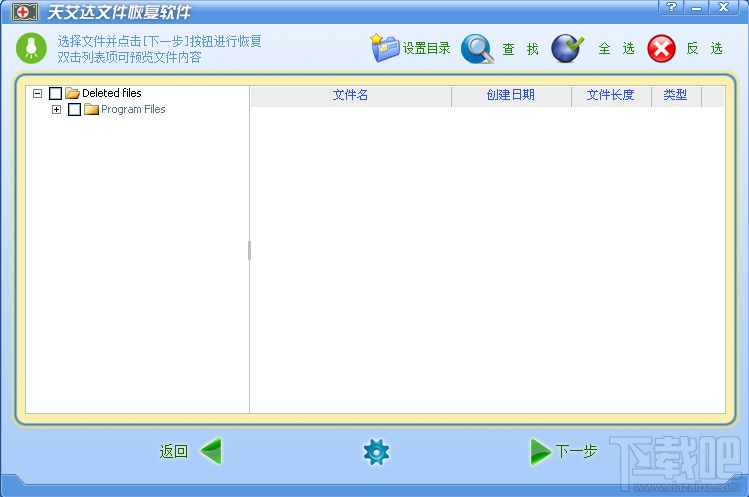This screenshot has height=497, width=749.
Task: Check the Program Files checkbox
Action: 75,109
